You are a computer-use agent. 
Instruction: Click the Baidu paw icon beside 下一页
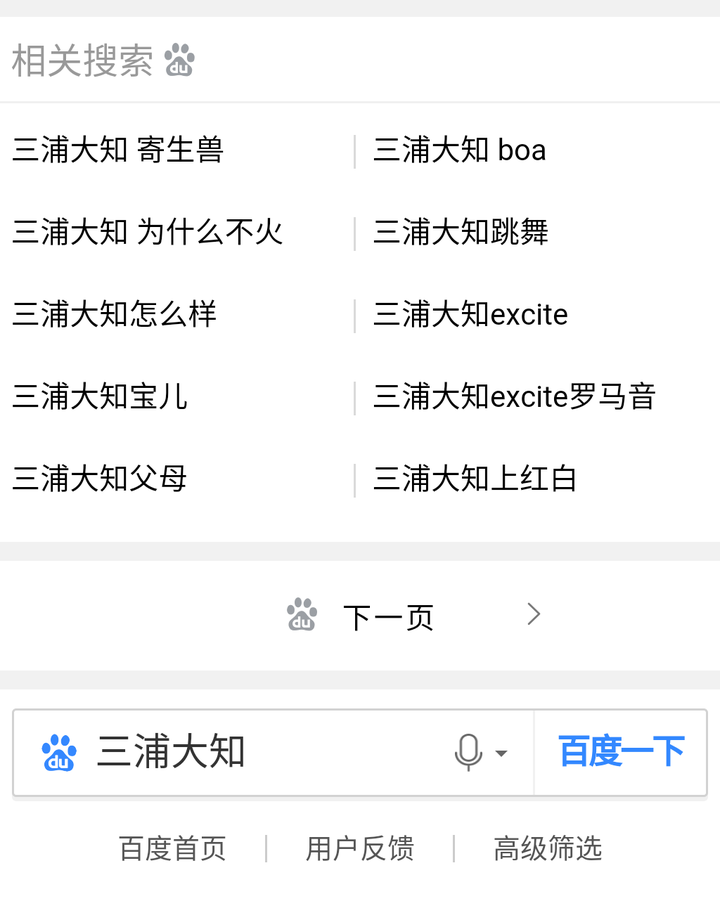[301, 615]
